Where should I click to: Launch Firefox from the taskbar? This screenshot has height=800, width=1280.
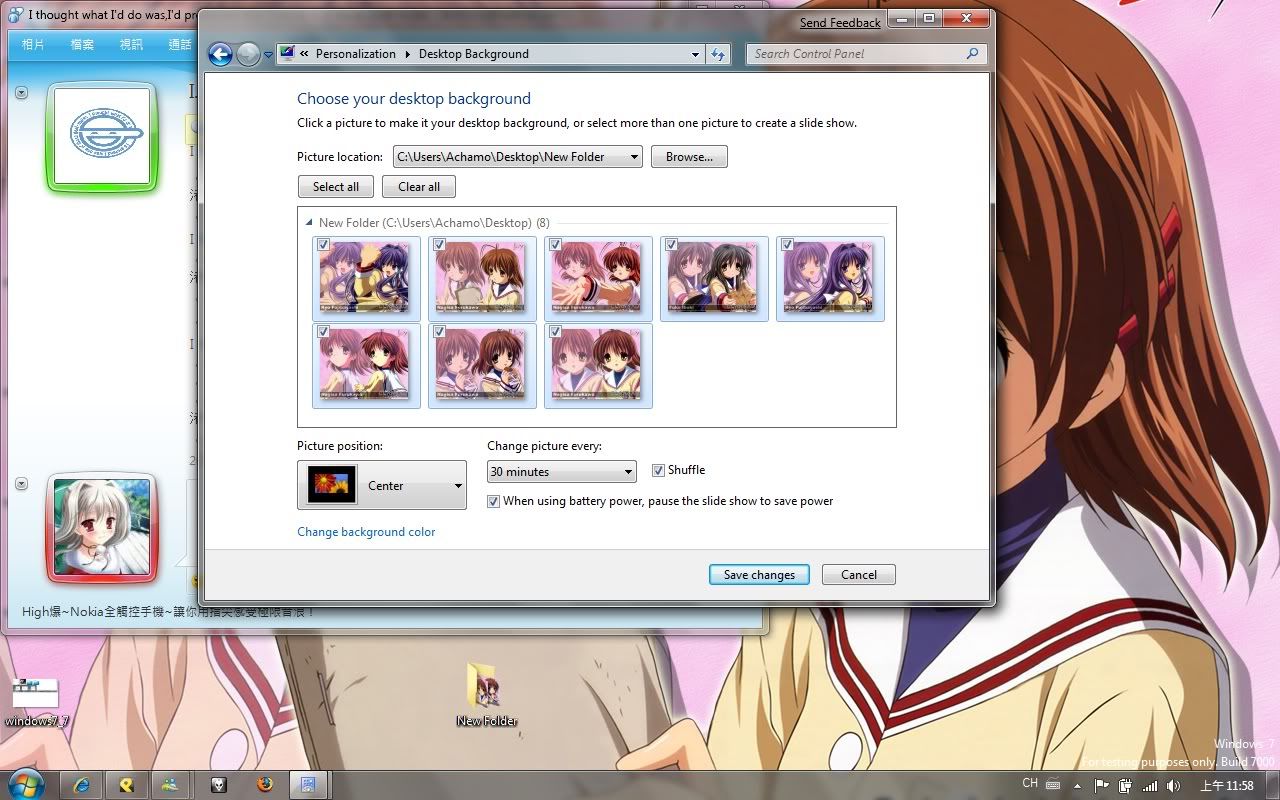(x=264, y=784)
